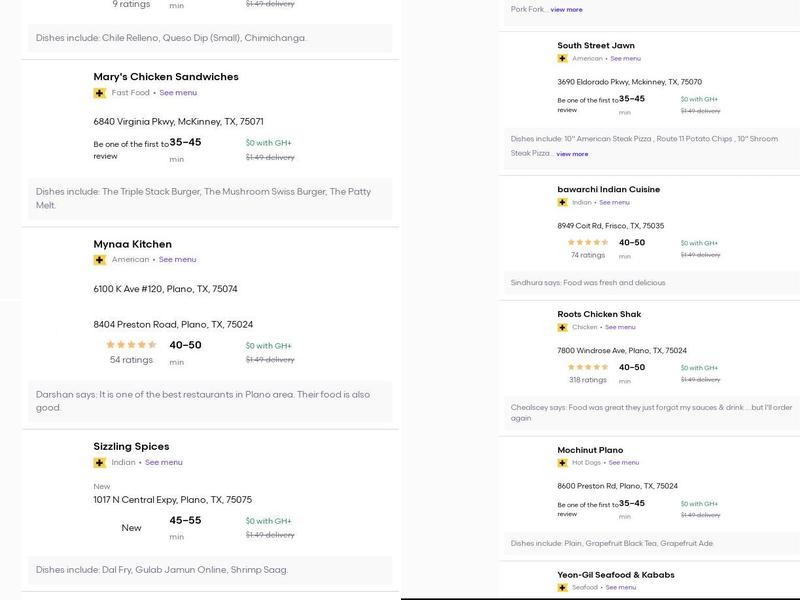View See menu for Yeon-Gil Seafood & Kababs
This screenshot has width=800, height=600.
[620, 588]
